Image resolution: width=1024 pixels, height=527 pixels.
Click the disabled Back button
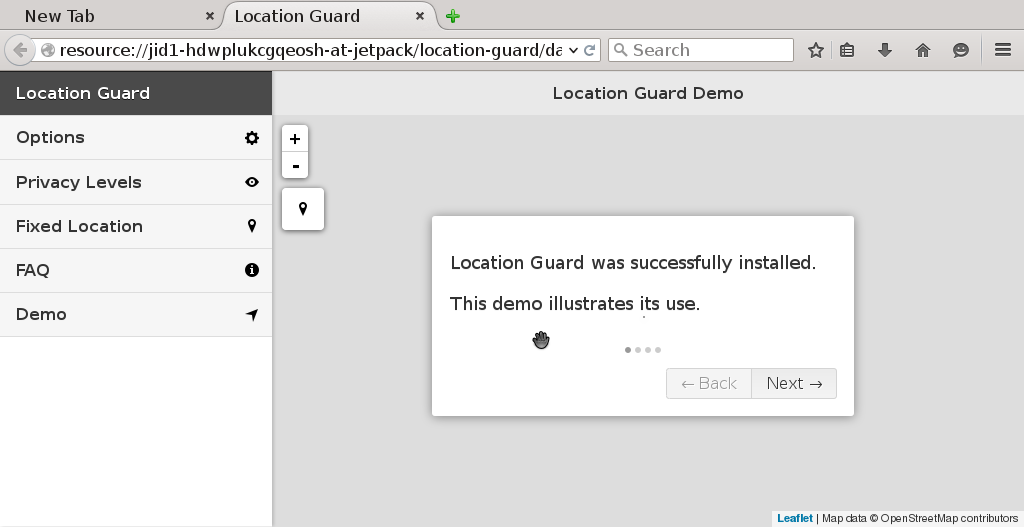(709, 383)
